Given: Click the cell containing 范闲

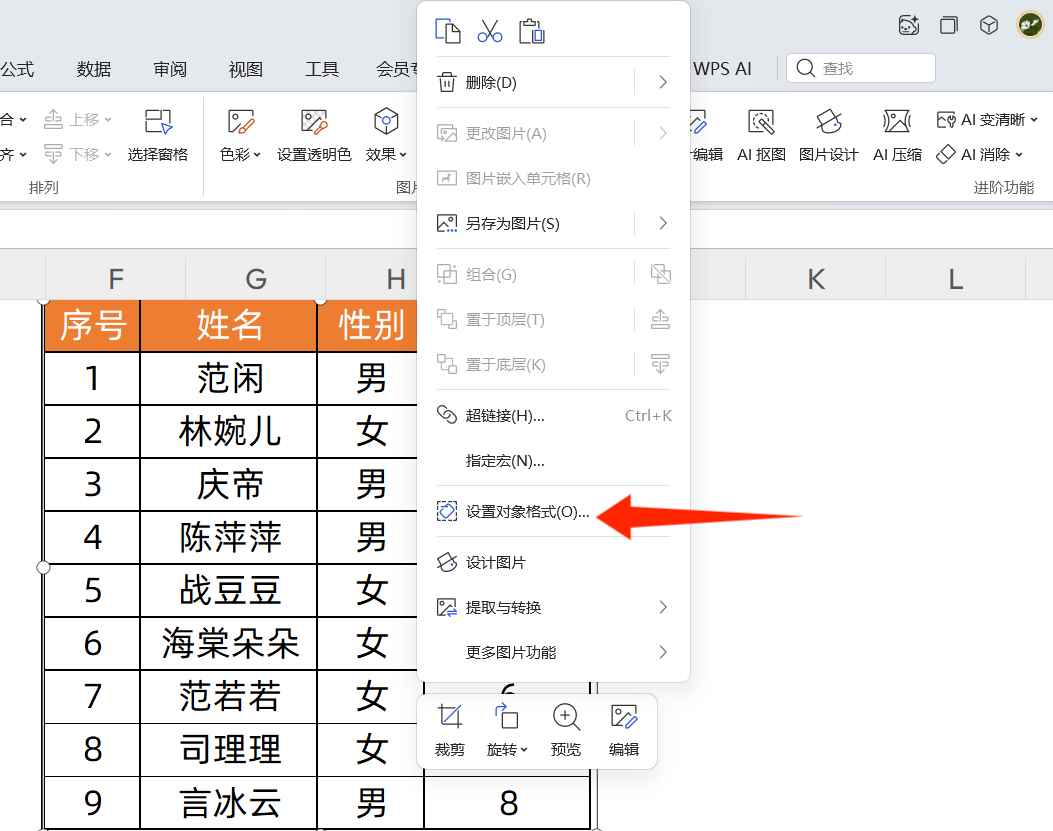Looking at the screenshot, I should pyautogui.click(x=228, y=378).
